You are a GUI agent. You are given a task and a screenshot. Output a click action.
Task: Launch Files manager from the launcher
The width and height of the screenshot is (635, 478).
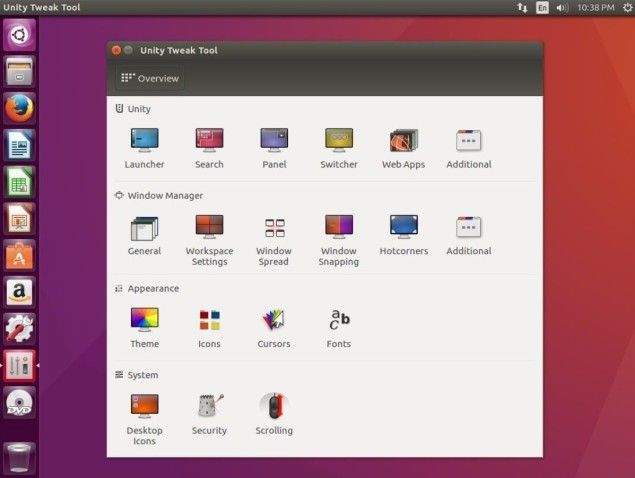(19, 72)
